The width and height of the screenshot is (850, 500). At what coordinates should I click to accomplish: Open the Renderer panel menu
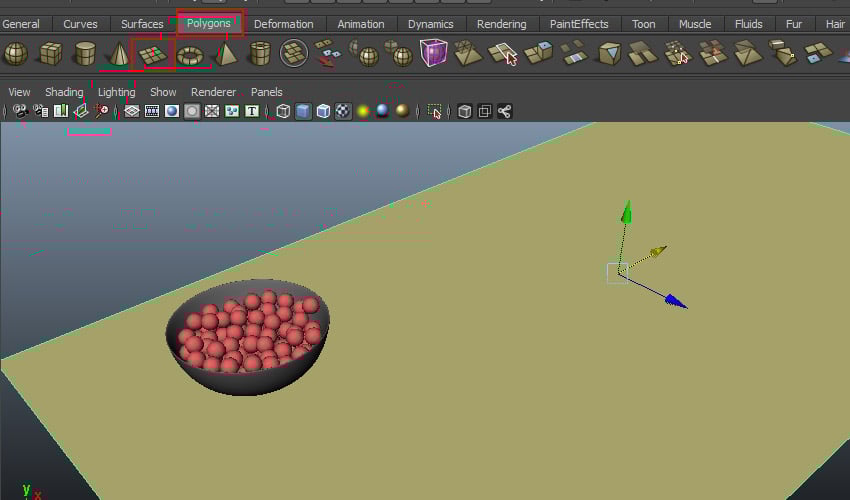213,92
